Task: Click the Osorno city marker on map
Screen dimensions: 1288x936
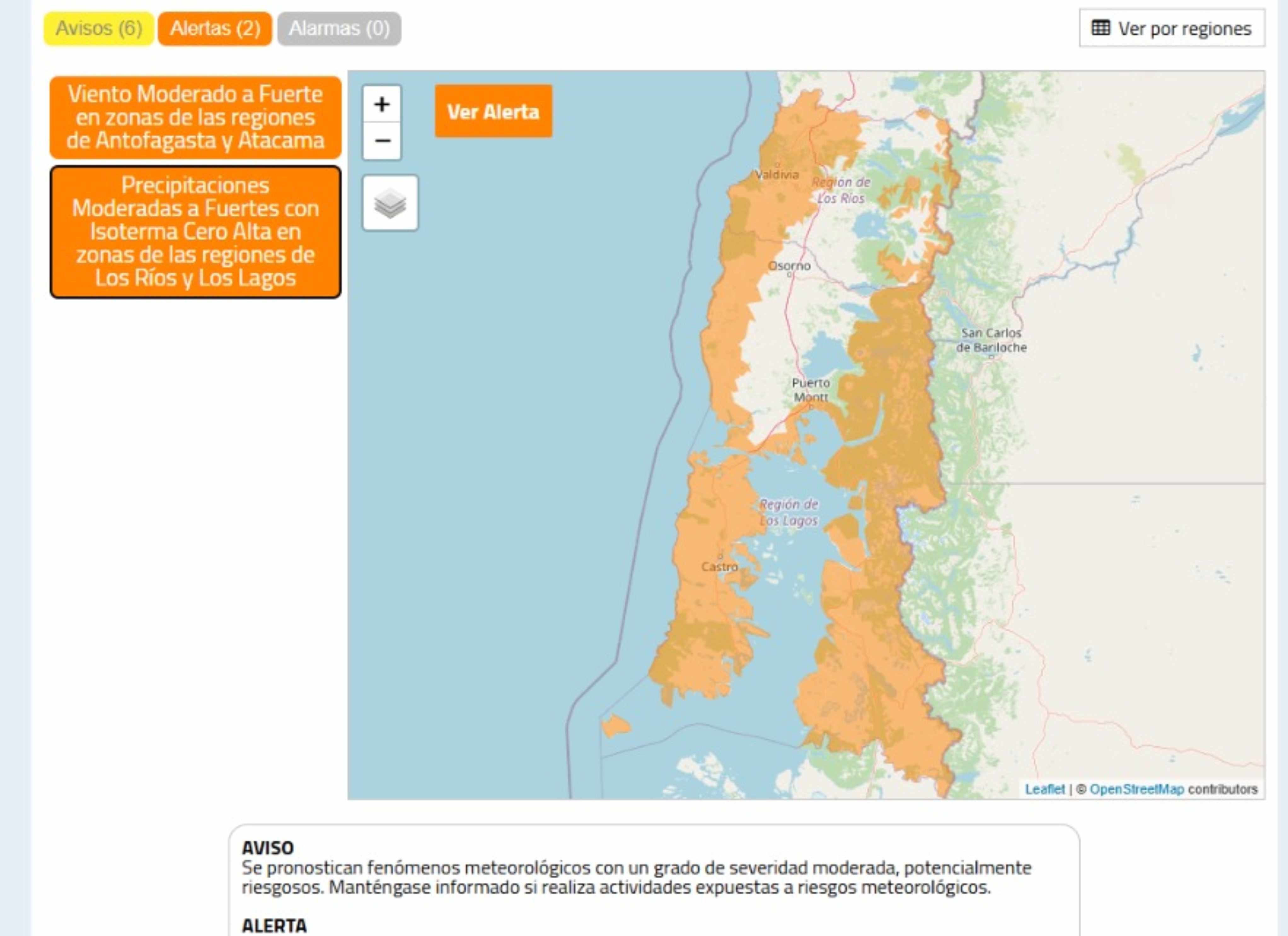Action: coord(789,274)
